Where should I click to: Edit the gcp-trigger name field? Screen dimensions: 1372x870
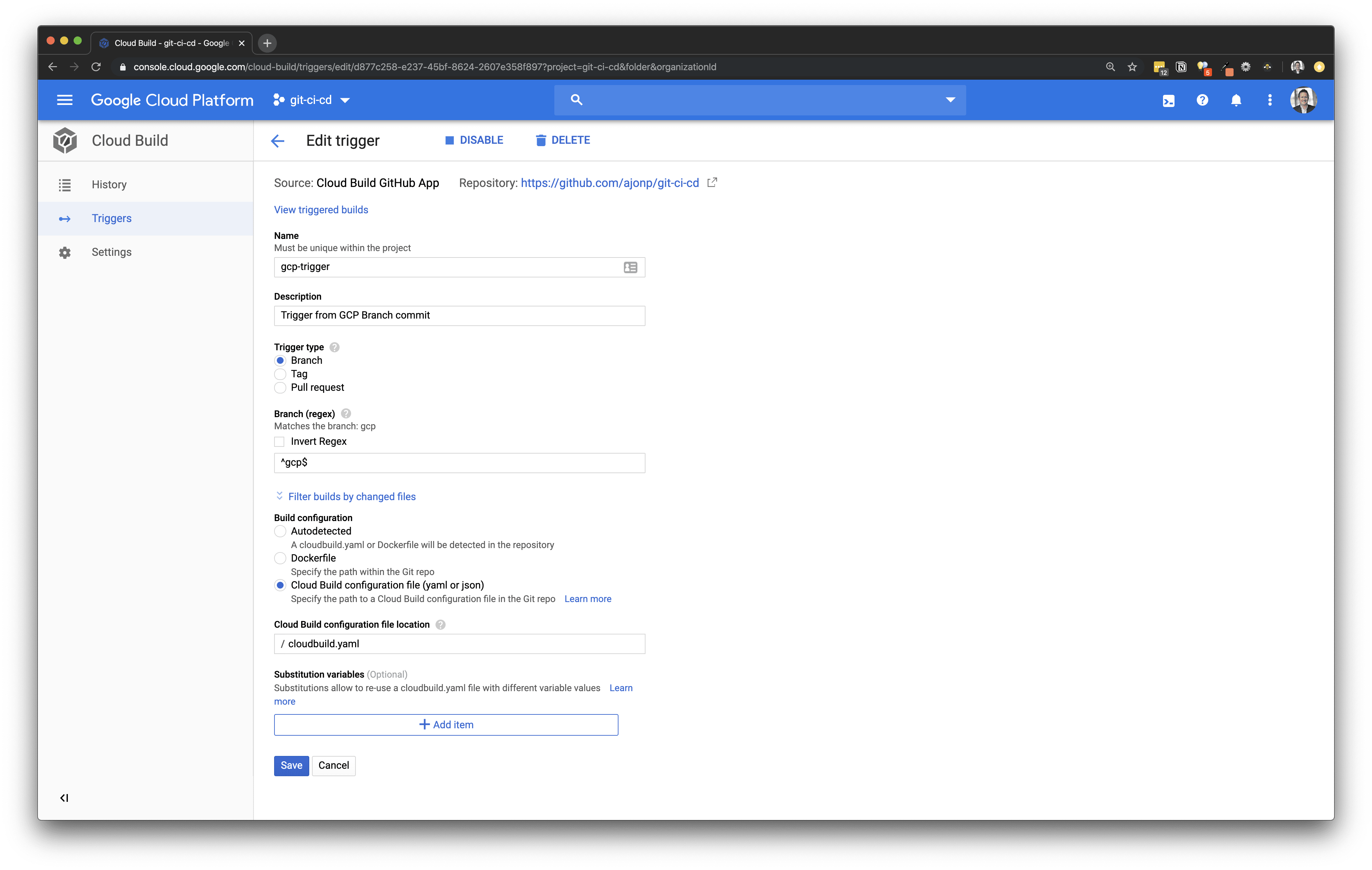point(459,267)
